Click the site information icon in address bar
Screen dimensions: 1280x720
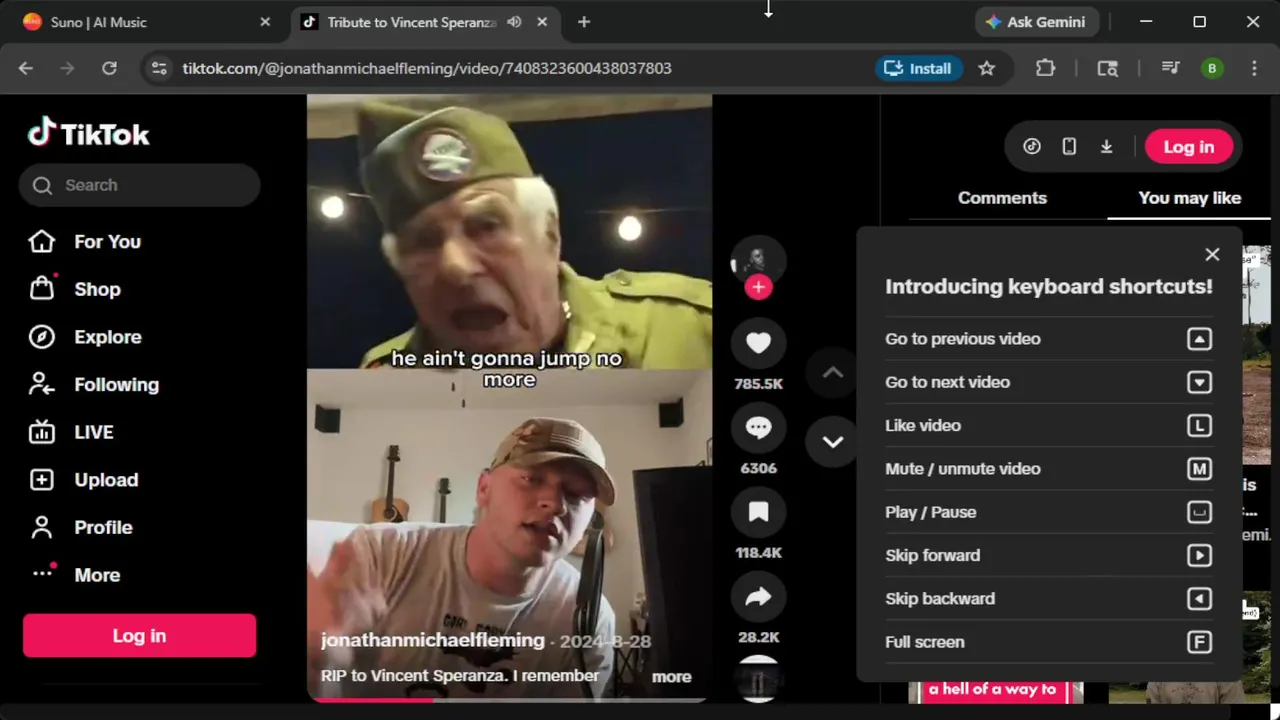[159, 68]
